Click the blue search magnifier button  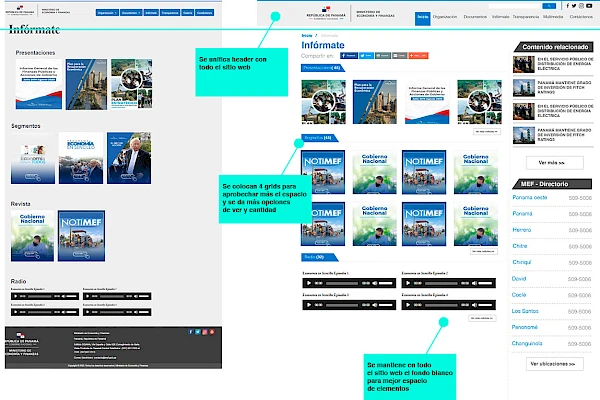point(549,6)
